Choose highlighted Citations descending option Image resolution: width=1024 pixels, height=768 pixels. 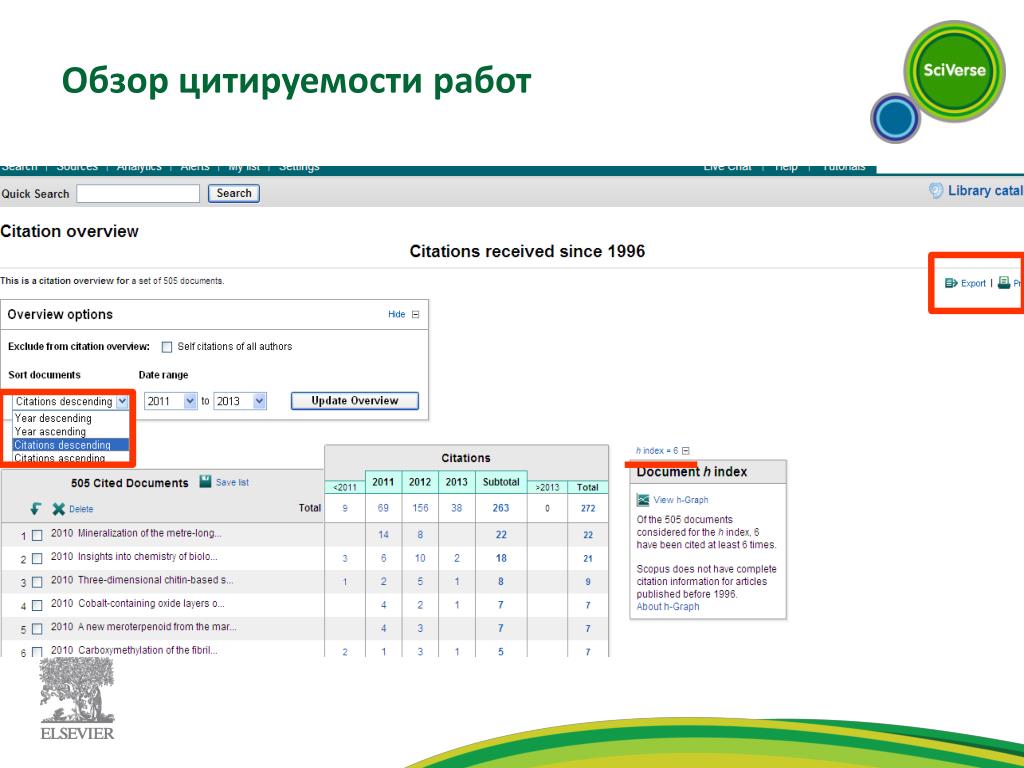click(x=71, y=445)
